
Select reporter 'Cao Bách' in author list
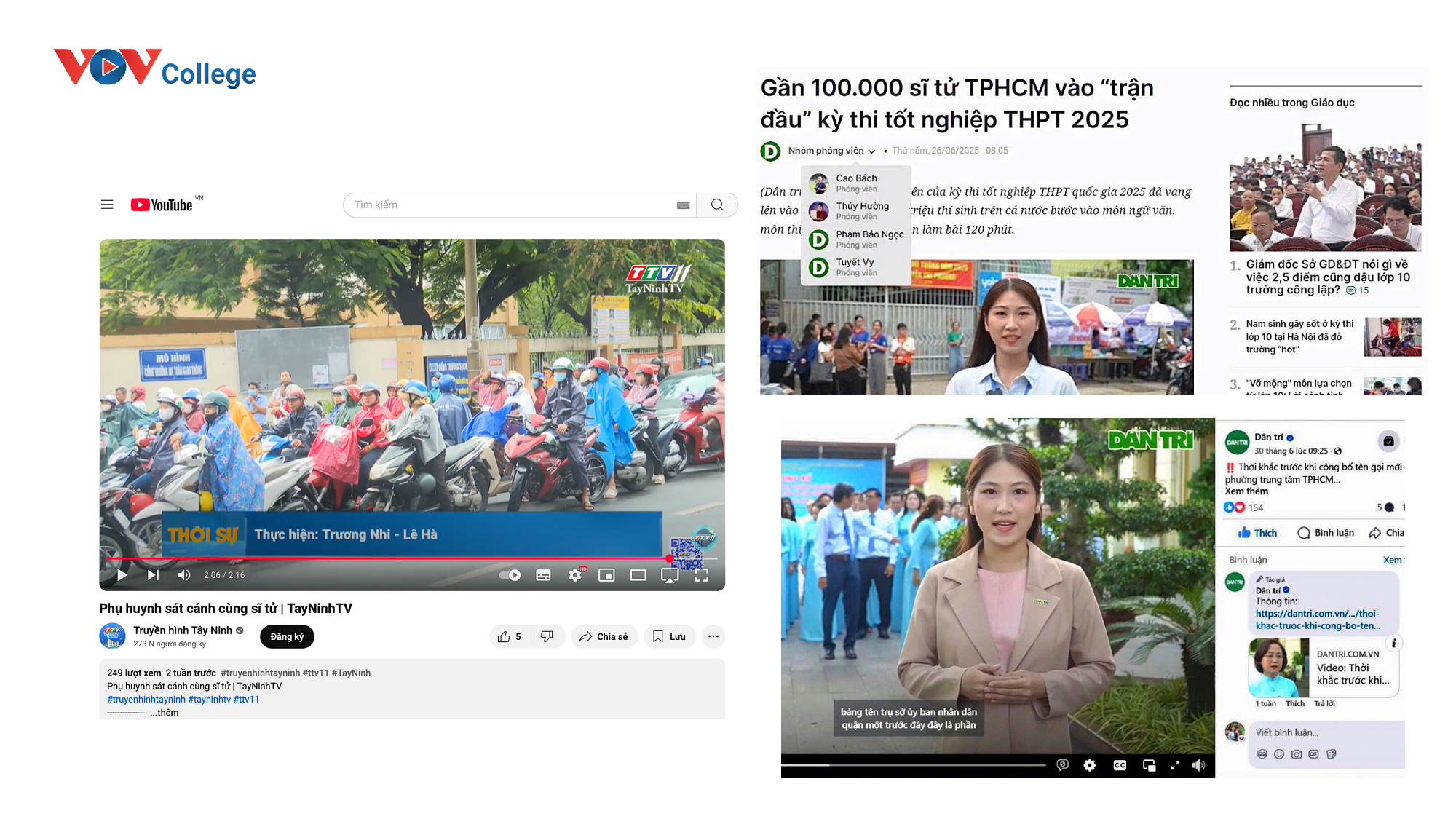(x=856, y=183)
